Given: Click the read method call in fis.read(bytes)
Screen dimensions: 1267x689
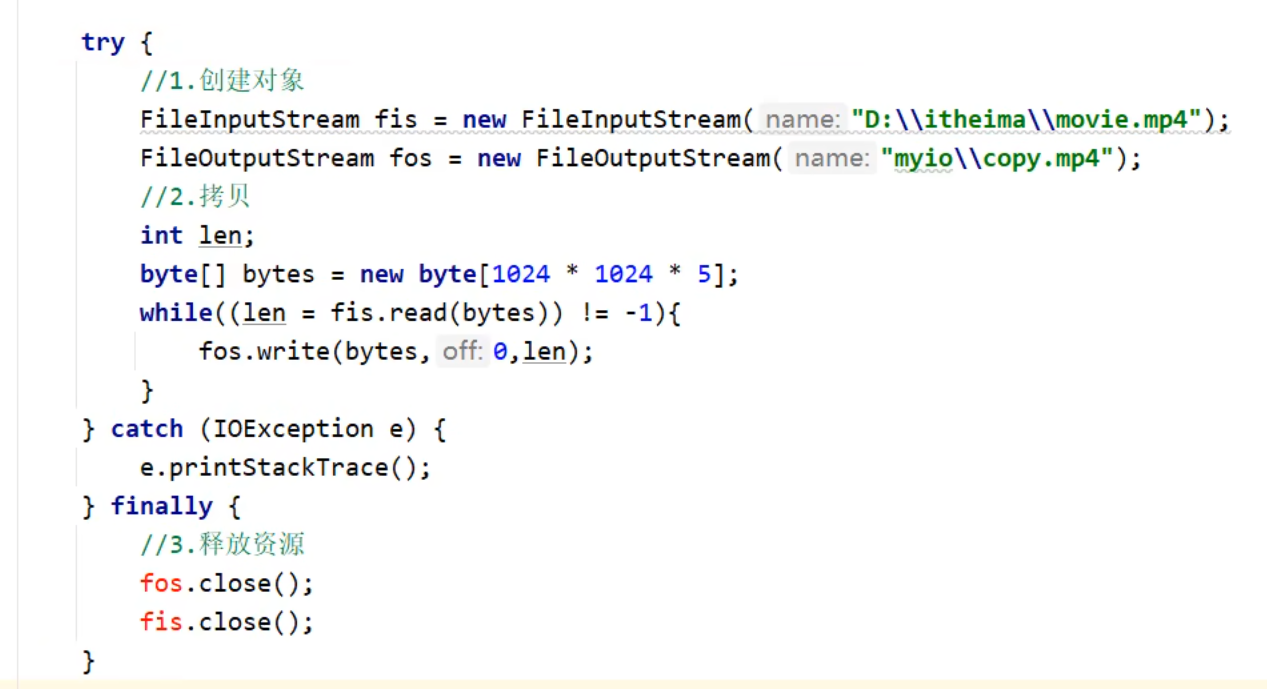Looking at the screenshot, I should click(417, 313).
